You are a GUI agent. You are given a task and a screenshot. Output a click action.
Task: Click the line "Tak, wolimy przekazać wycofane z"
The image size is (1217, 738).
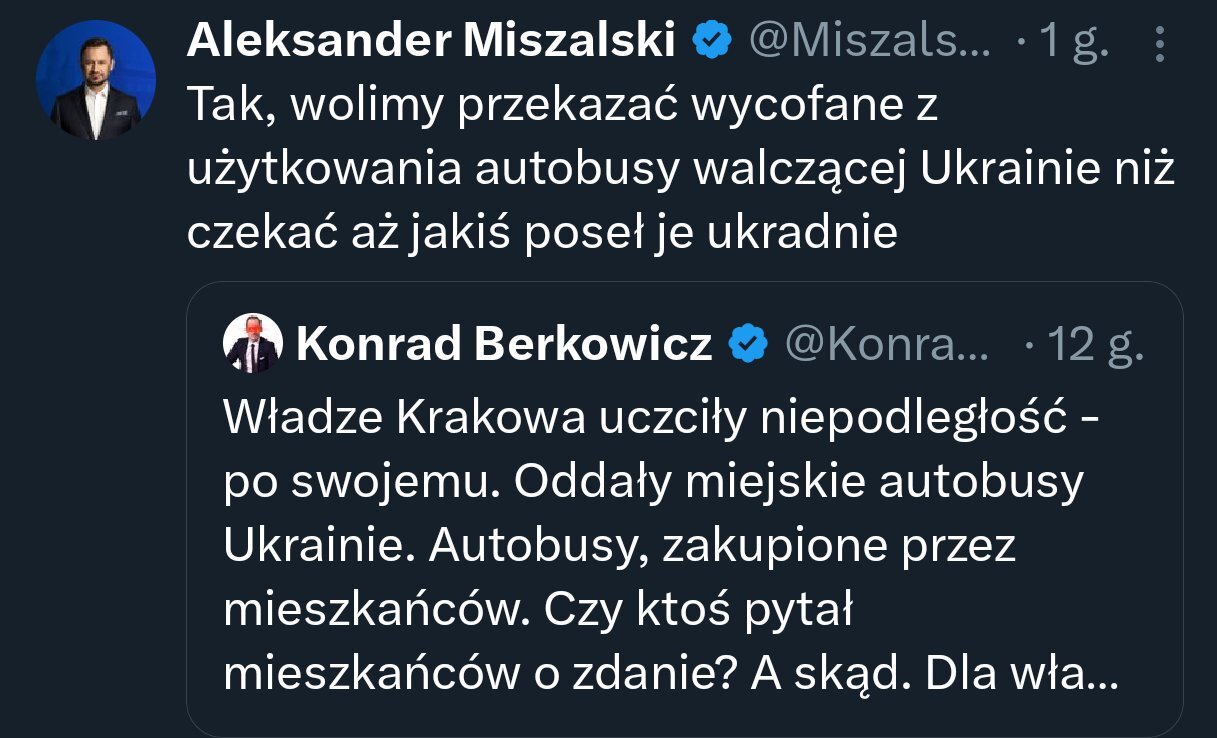point(561,107)
